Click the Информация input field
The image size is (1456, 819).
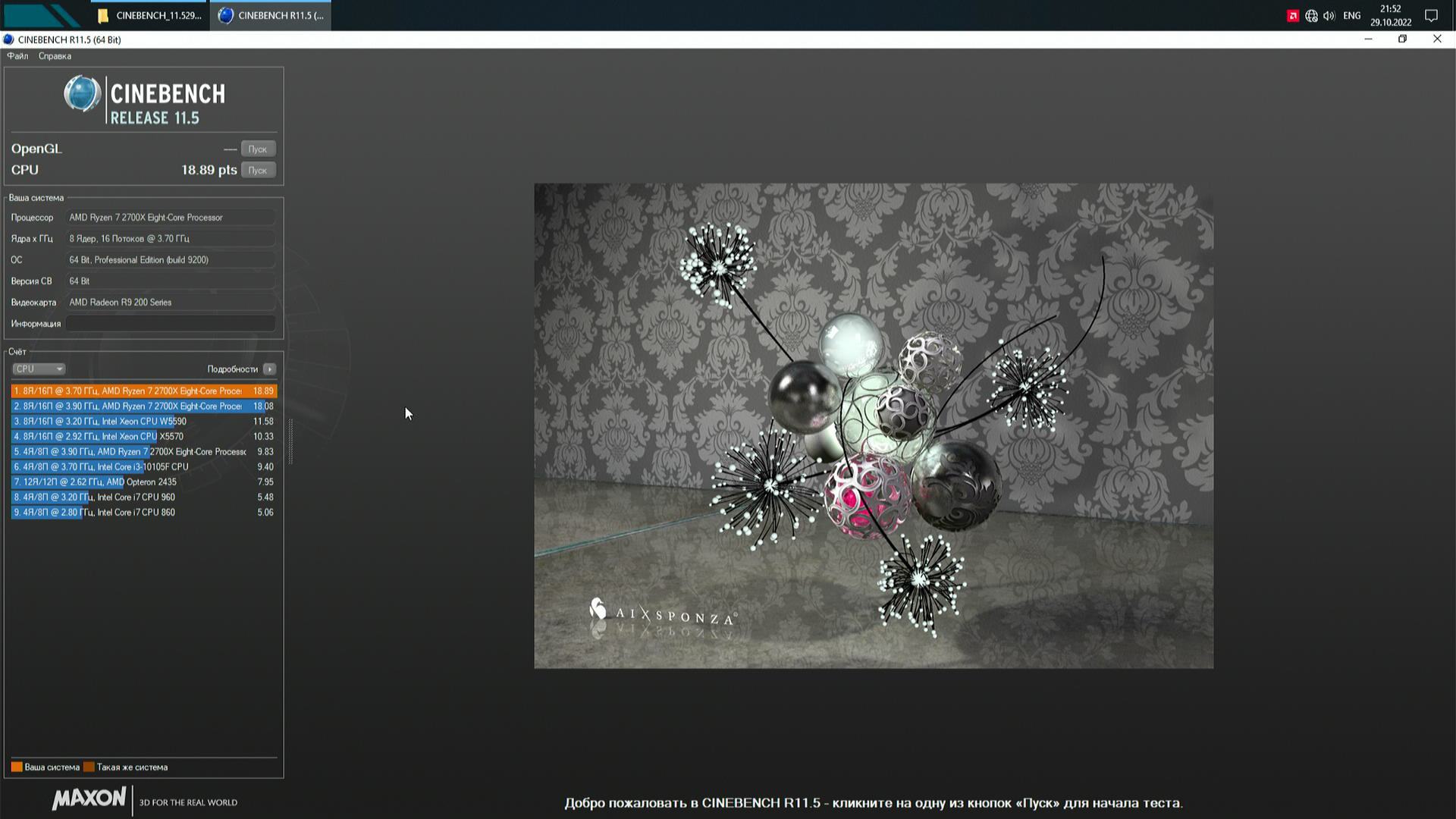[x=171, y=324]
